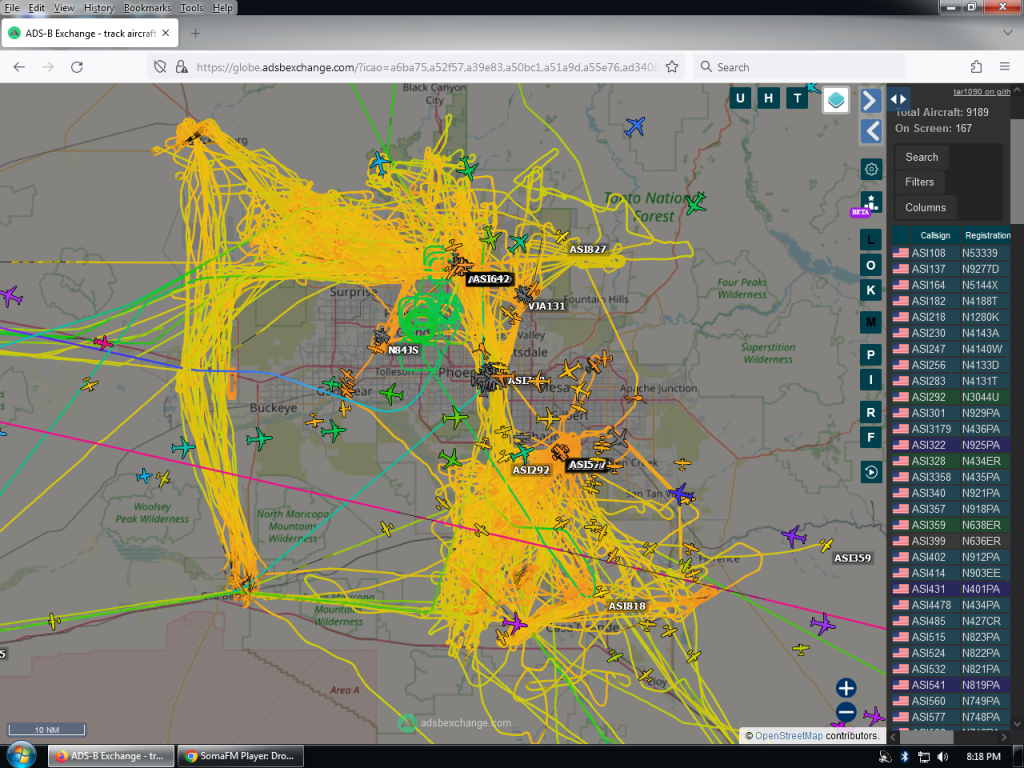Open the Filters button
This screenshot has width=1024, height=768.
point(920,182)
